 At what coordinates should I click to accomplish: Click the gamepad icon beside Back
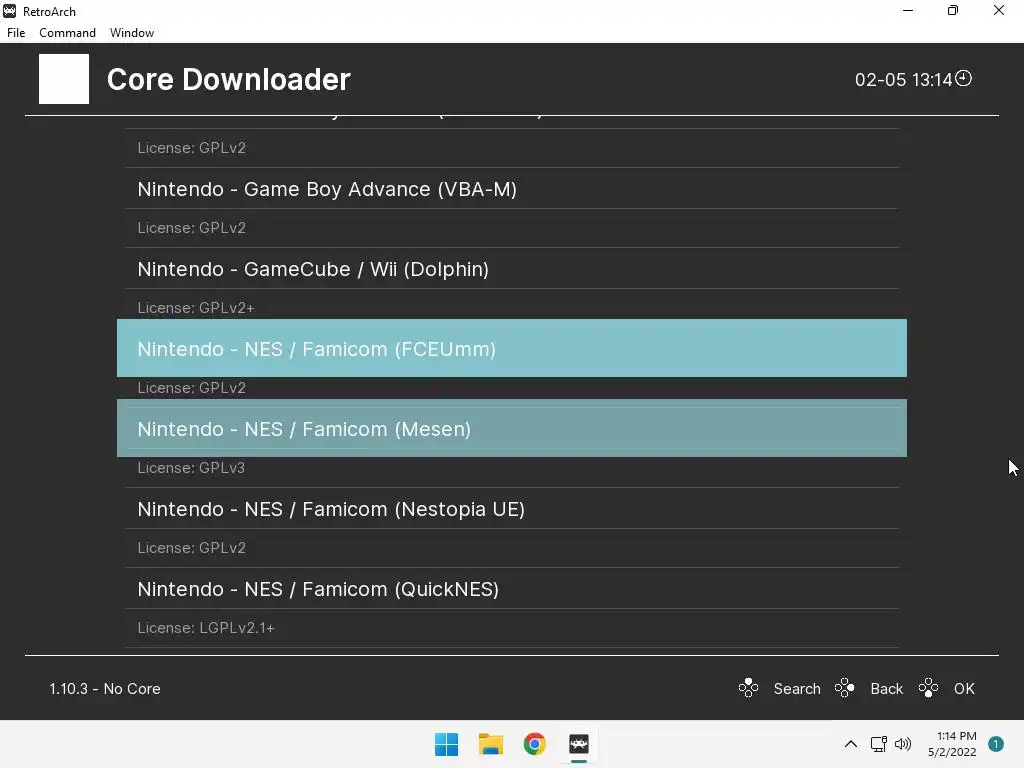click(844, 688)
